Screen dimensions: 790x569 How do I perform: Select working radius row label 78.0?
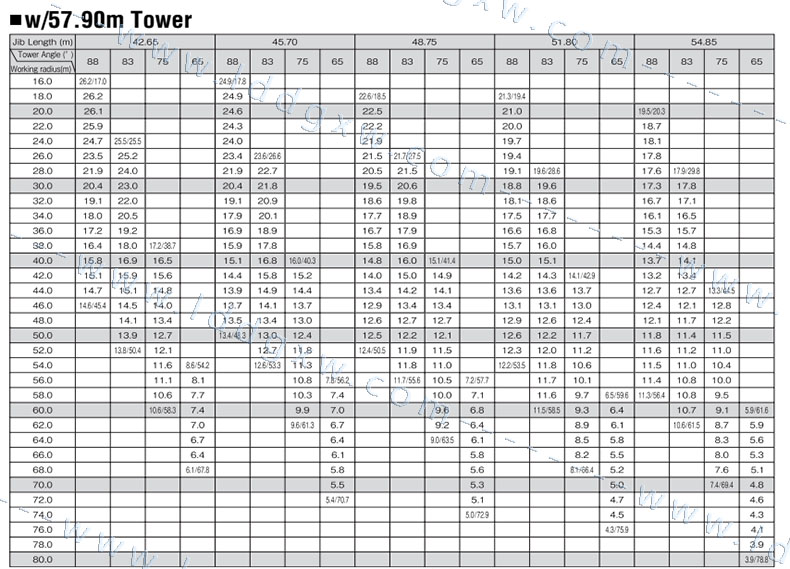tap(42, 545)
